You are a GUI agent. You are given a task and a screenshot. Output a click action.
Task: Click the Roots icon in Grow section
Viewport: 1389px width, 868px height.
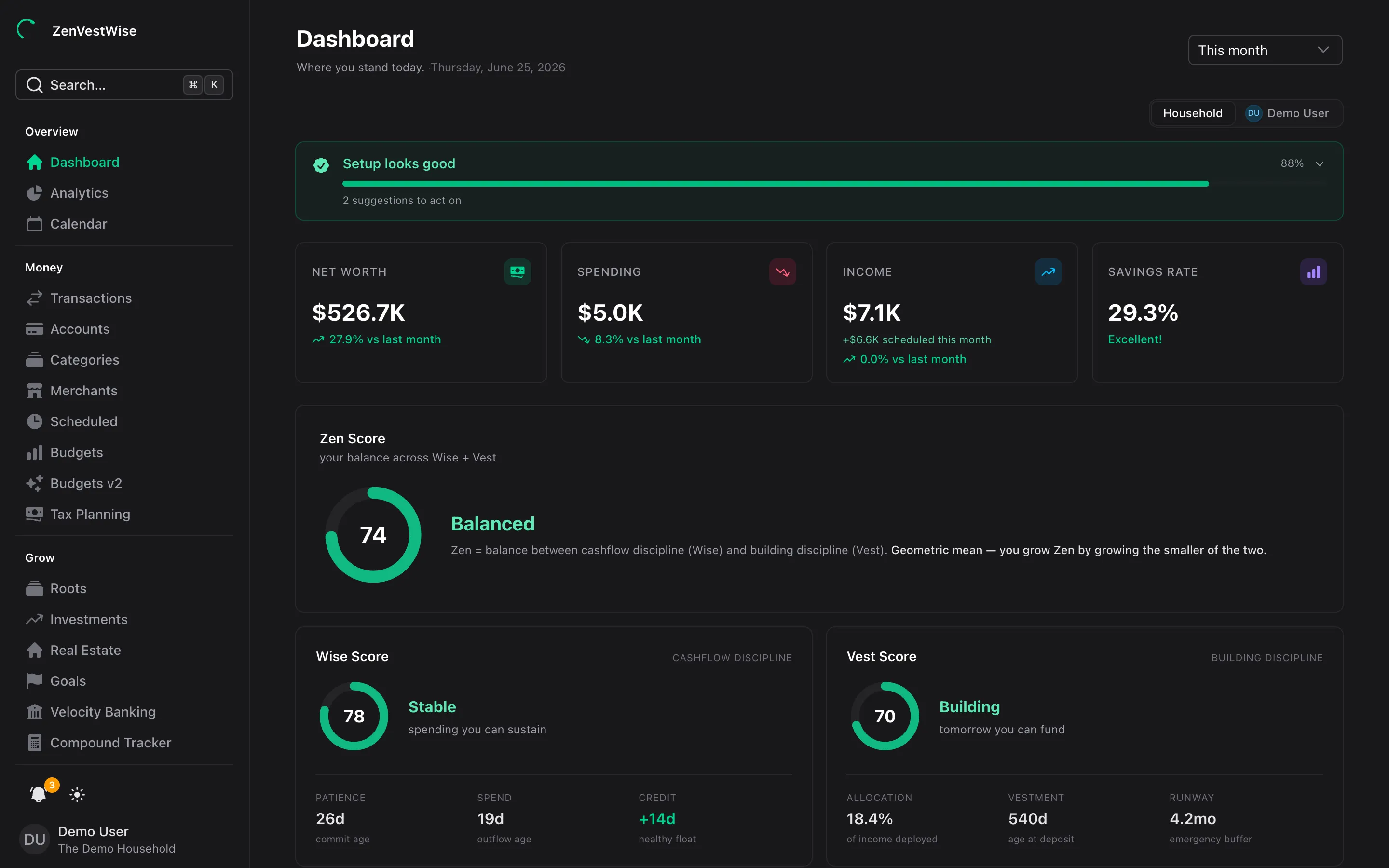pos(34,588)
